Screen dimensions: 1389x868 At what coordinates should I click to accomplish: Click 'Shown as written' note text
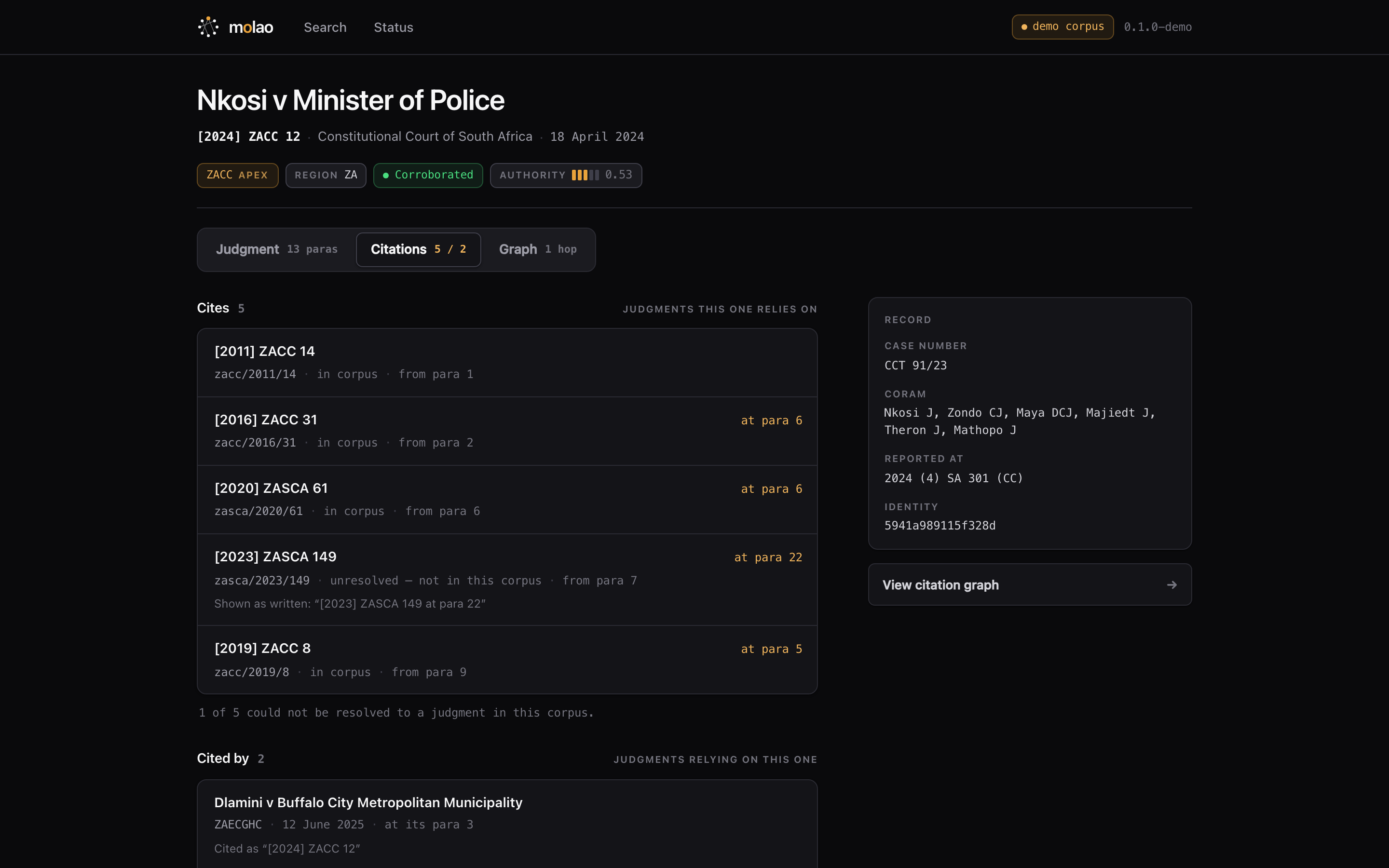click(350, 603)
